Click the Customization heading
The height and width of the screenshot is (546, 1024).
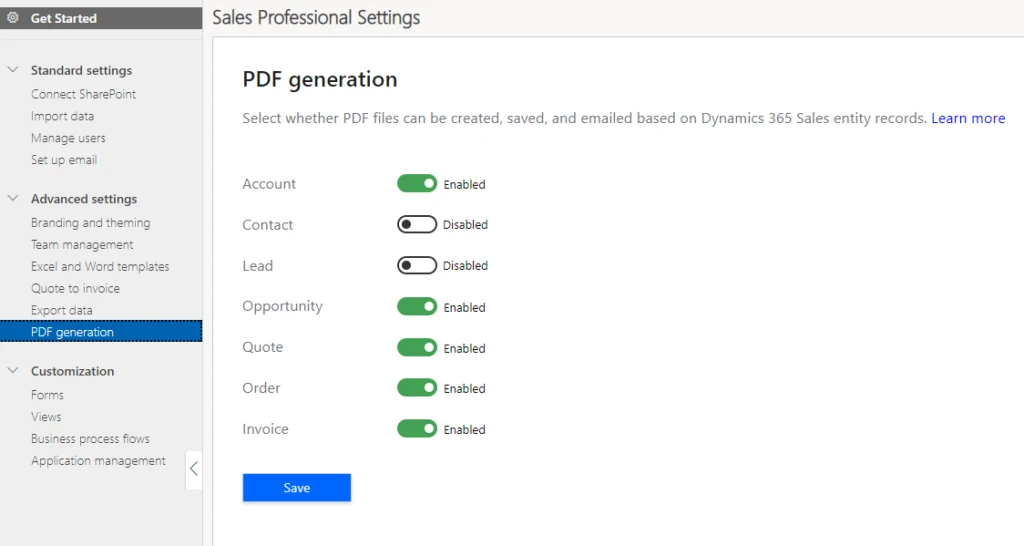coord(72,371)
